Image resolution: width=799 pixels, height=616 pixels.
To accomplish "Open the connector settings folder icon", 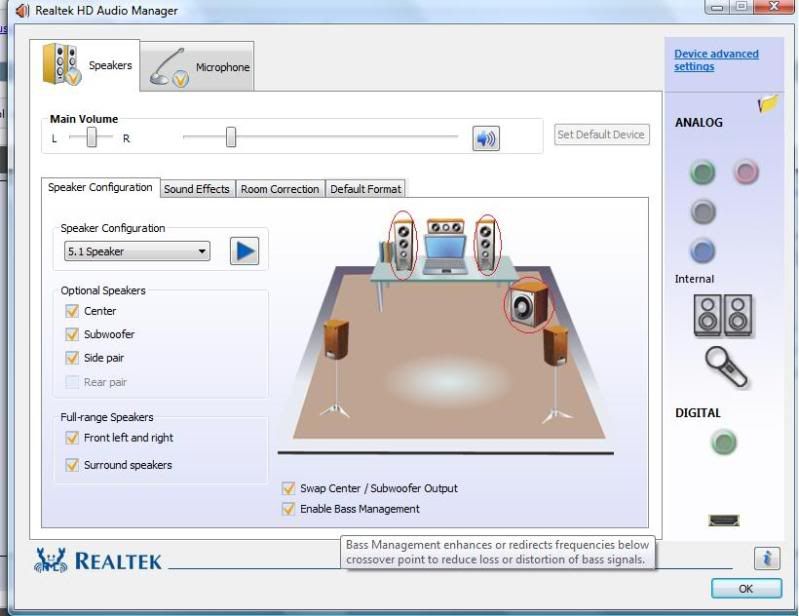I will point(768,103).
